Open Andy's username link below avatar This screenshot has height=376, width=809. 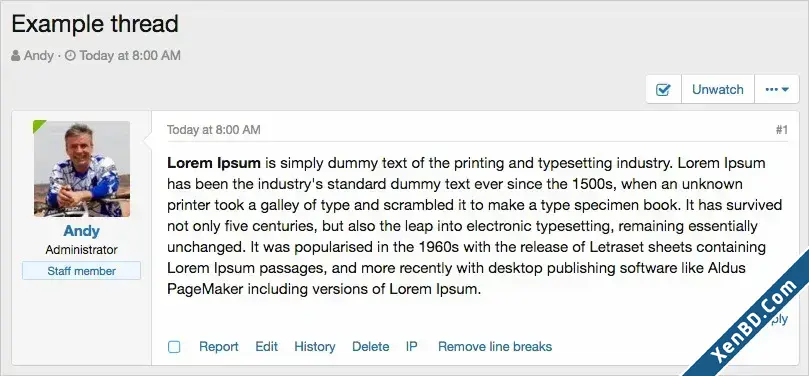[82, 231]
